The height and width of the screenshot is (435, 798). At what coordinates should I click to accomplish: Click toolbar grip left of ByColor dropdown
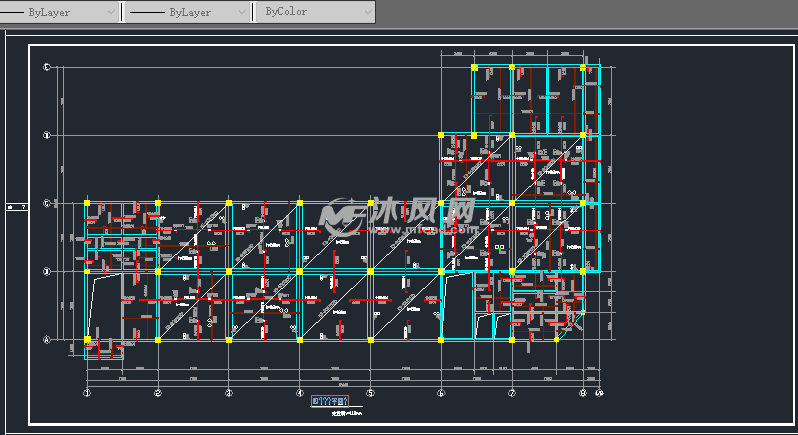(255, 12)
